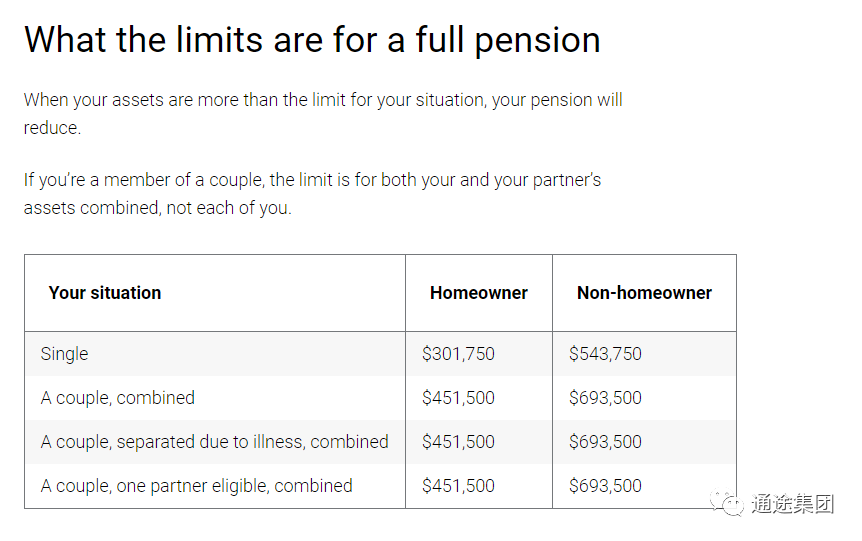Click the paragraph beginning 'If you're a member'

pyautogui.click(x=312, y=194)
